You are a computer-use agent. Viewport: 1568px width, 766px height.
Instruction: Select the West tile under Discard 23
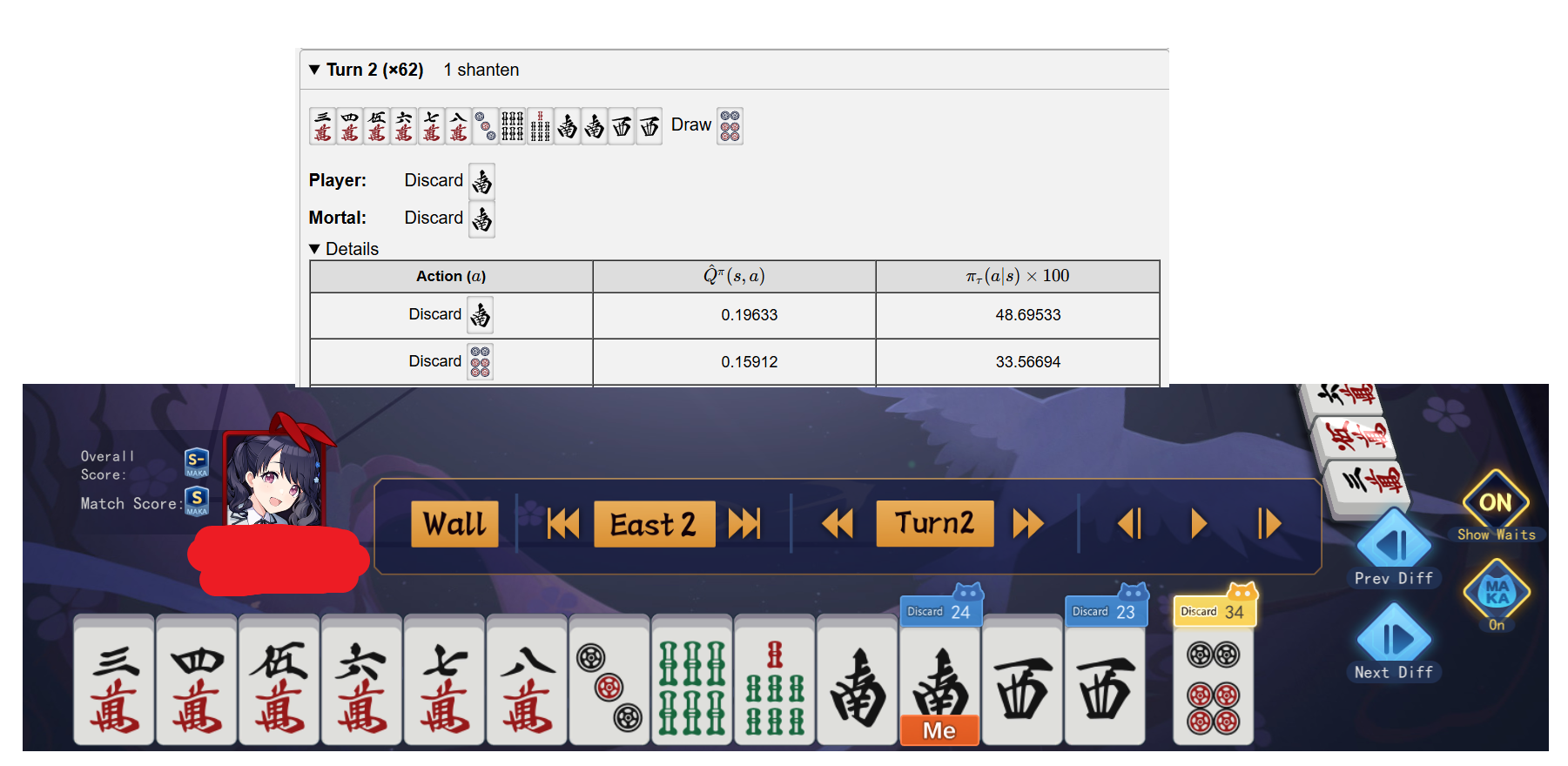point(1105,687)
